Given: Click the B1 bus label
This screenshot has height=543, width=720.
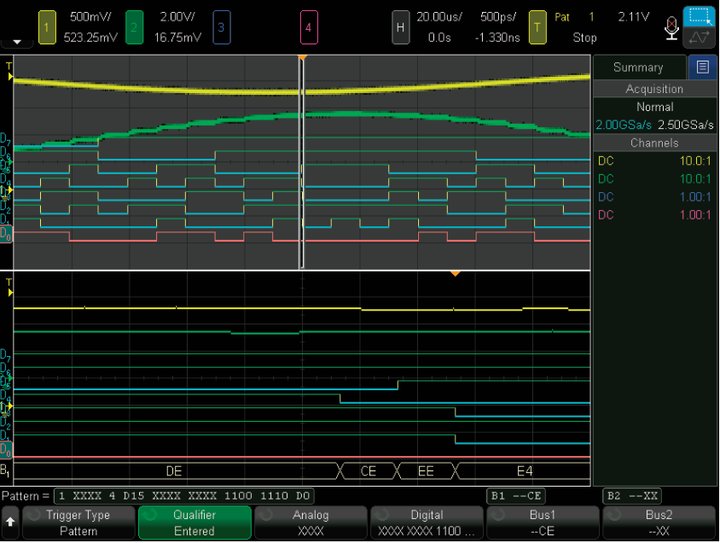Looking at the screenshot, I should click(x=5, y=470).
